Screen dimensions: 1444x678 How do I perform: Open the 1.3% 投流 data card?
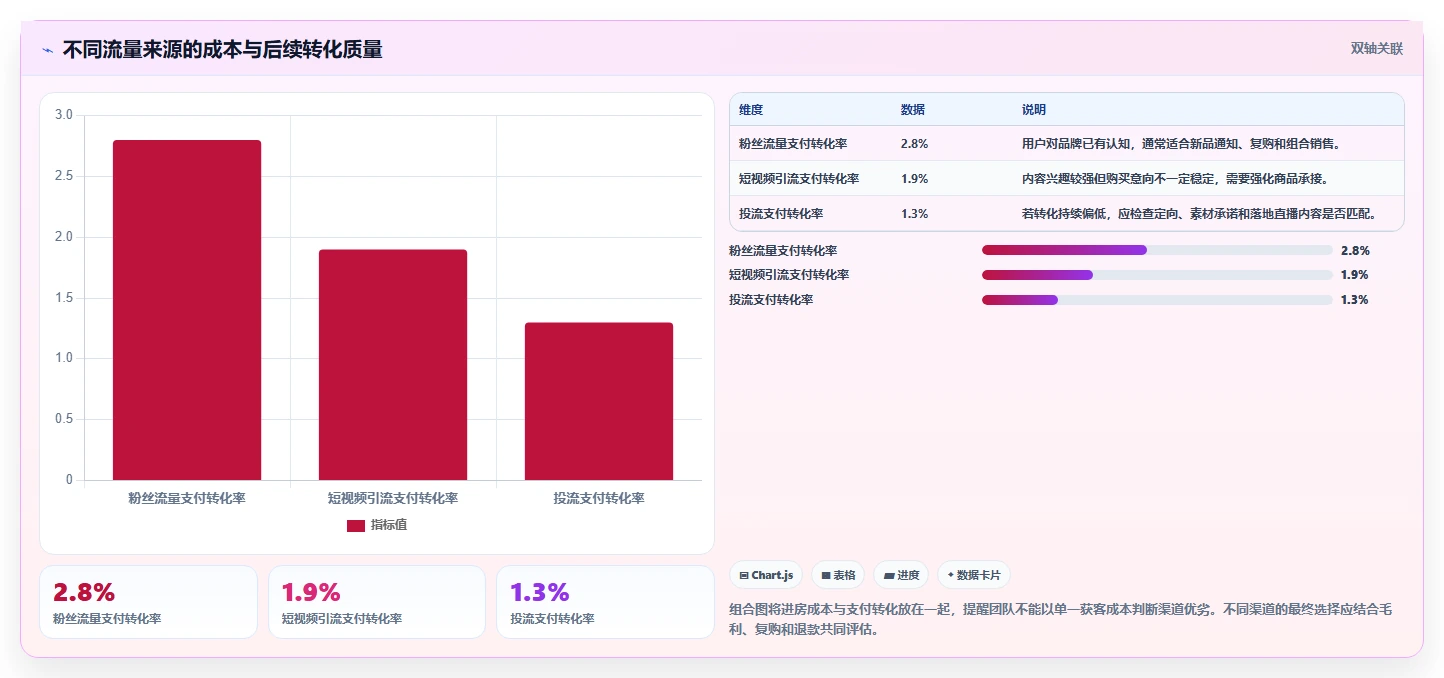(x=605, y=602)
